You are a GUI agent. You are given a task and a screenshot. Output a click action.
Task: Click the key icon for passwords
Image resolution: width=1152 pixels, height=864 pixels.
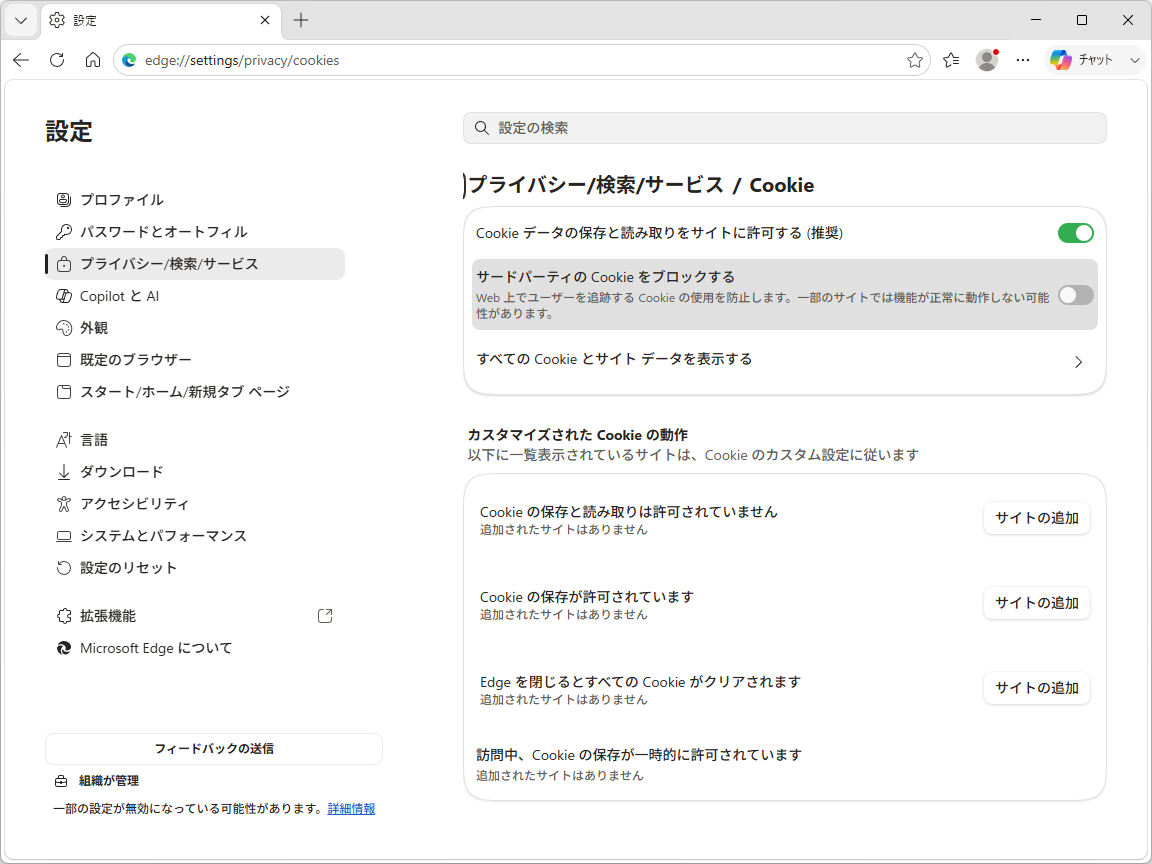(64, 232)
